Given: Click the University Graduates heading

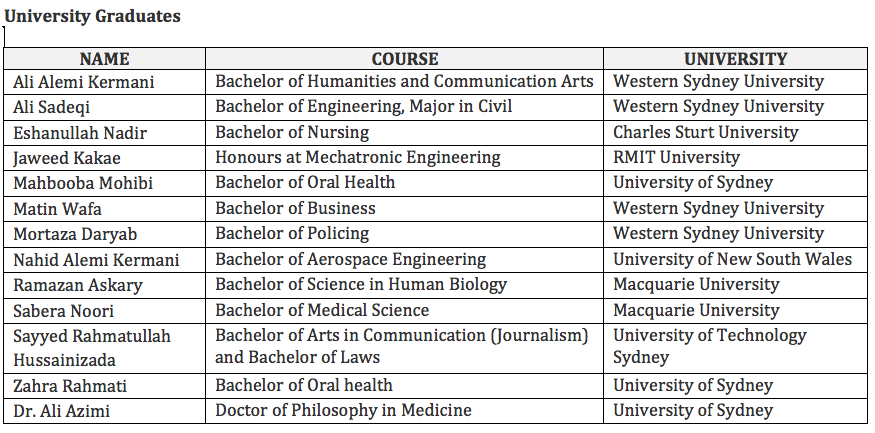Looking at the screenshot, I should (x=93, y=16).
